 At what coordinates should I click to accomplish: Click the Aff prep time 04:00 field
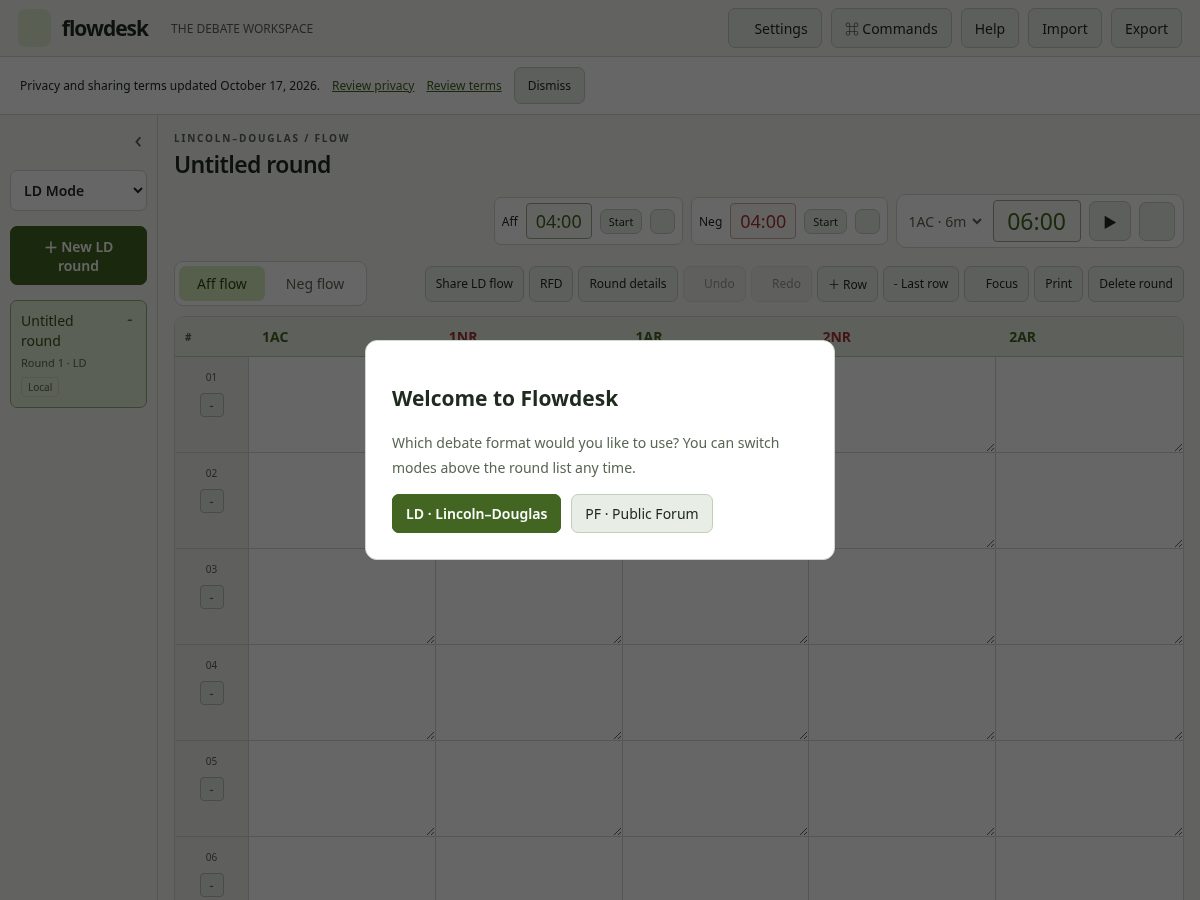click(559, 221)
